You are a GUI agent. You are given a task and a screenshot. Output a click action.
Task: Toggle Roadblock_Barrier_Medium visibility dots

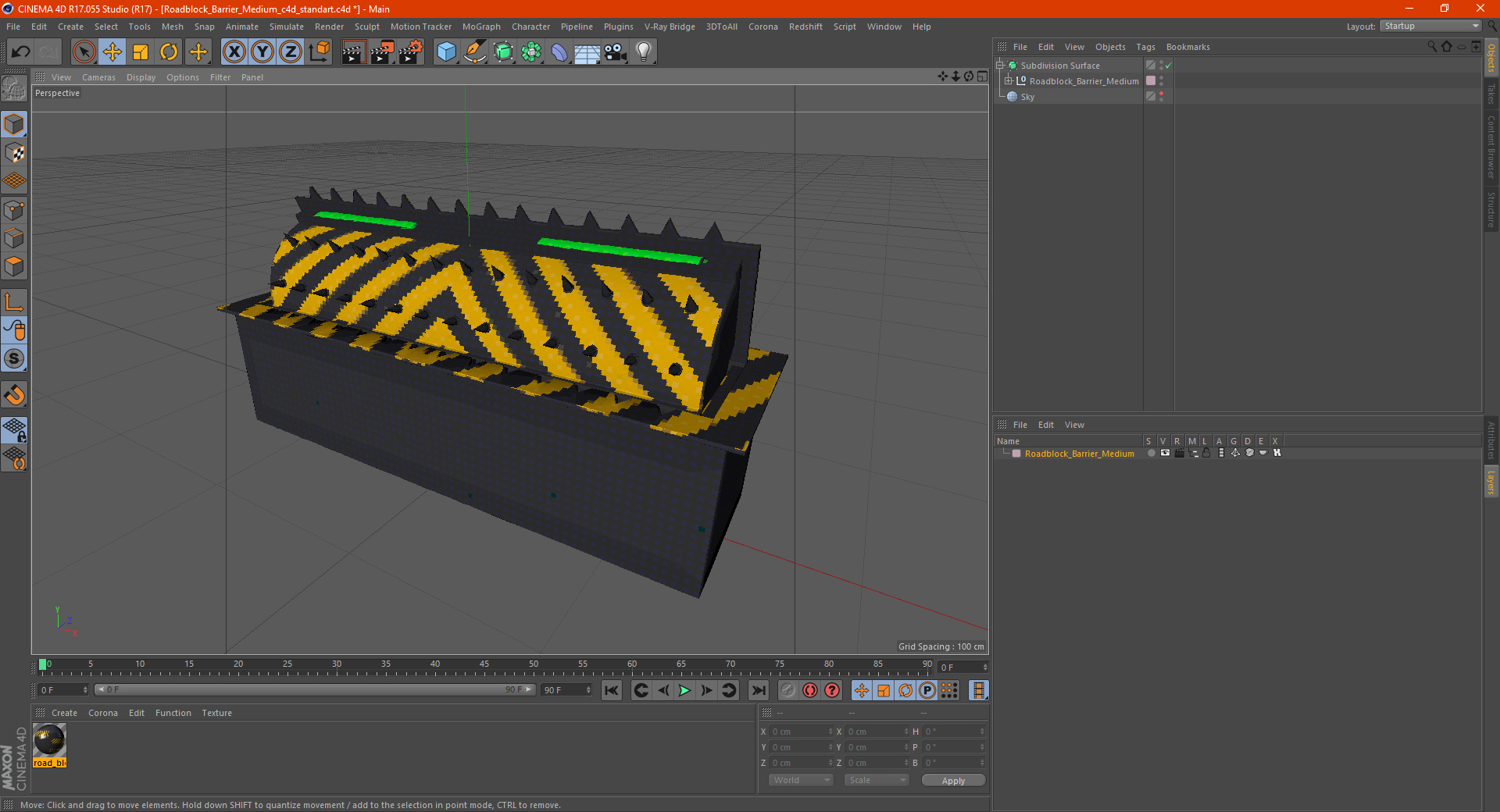click(1162, 81)
